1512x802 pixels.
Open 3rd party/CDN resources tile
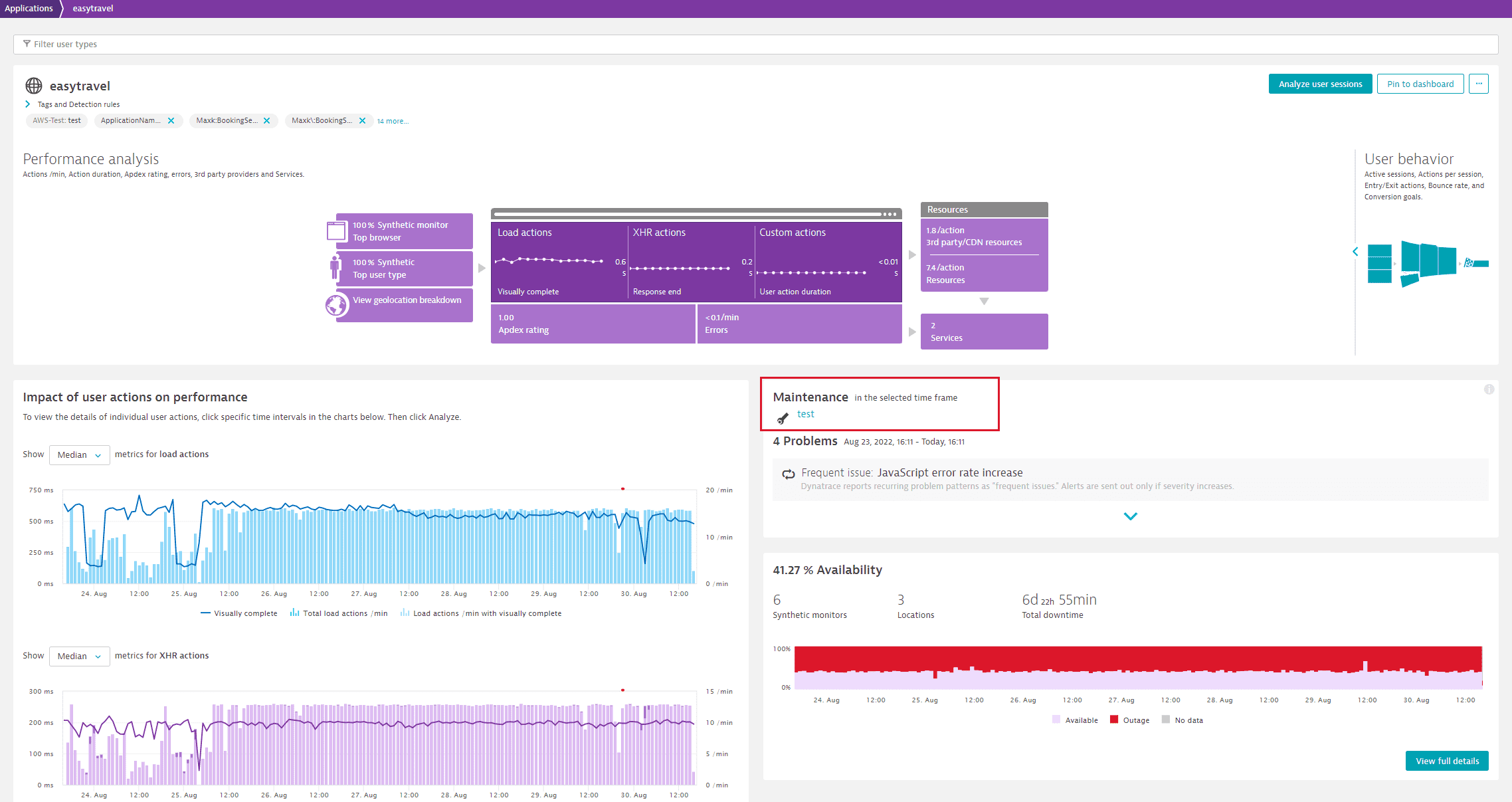point(983,237)
